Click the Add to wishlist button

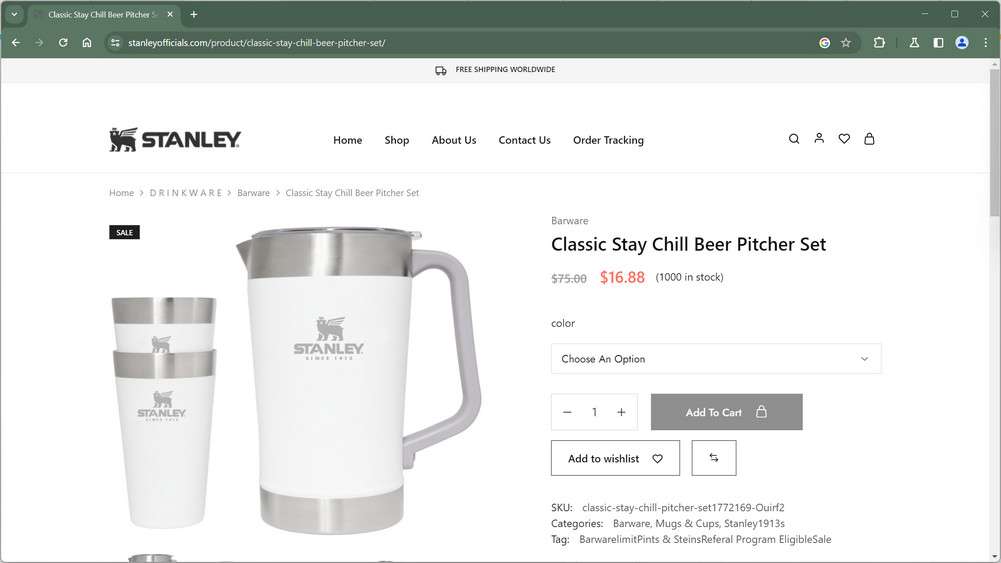615,458
